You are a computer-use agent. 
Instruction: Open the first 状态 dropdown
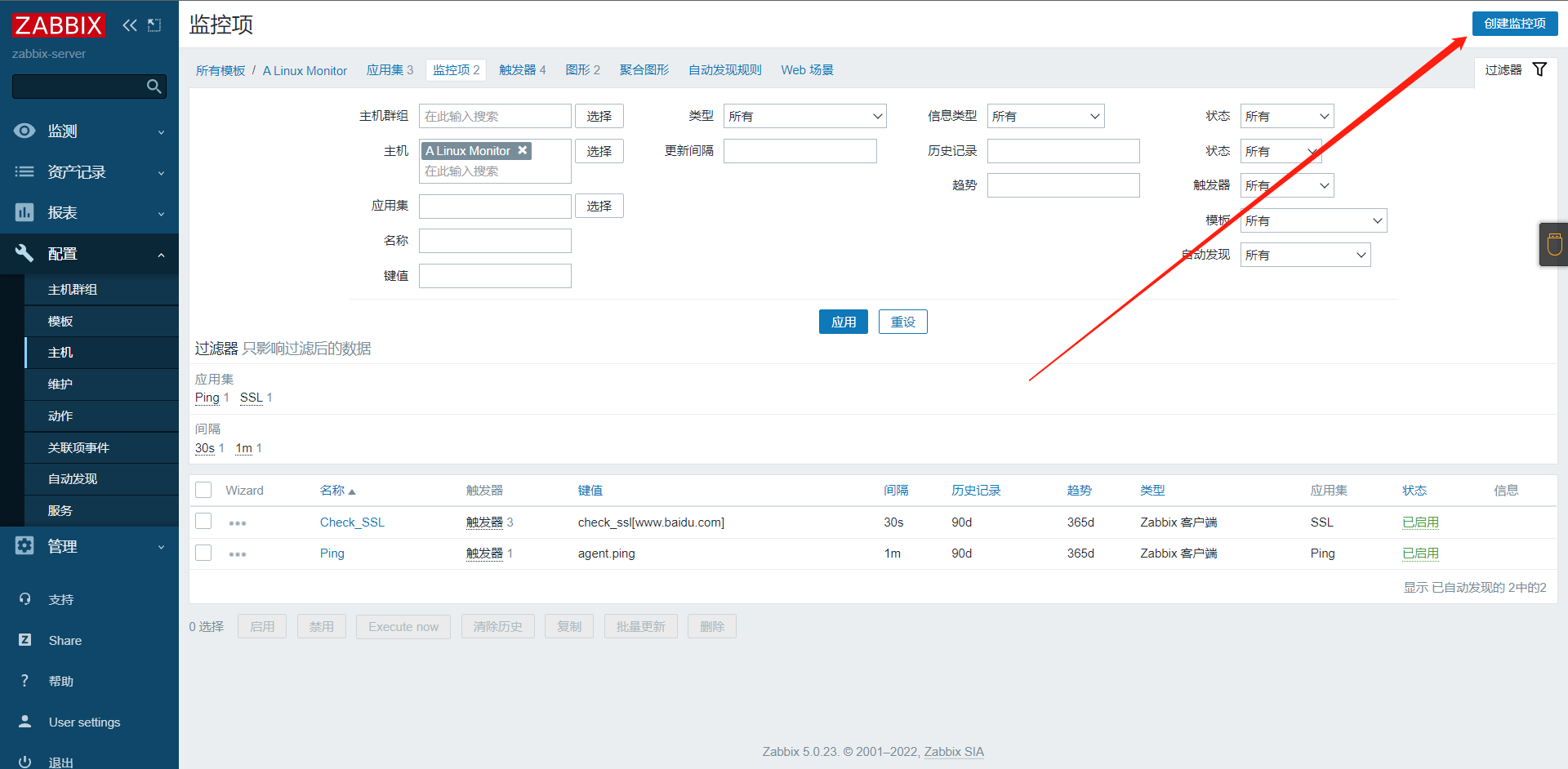coord(1286,116)
